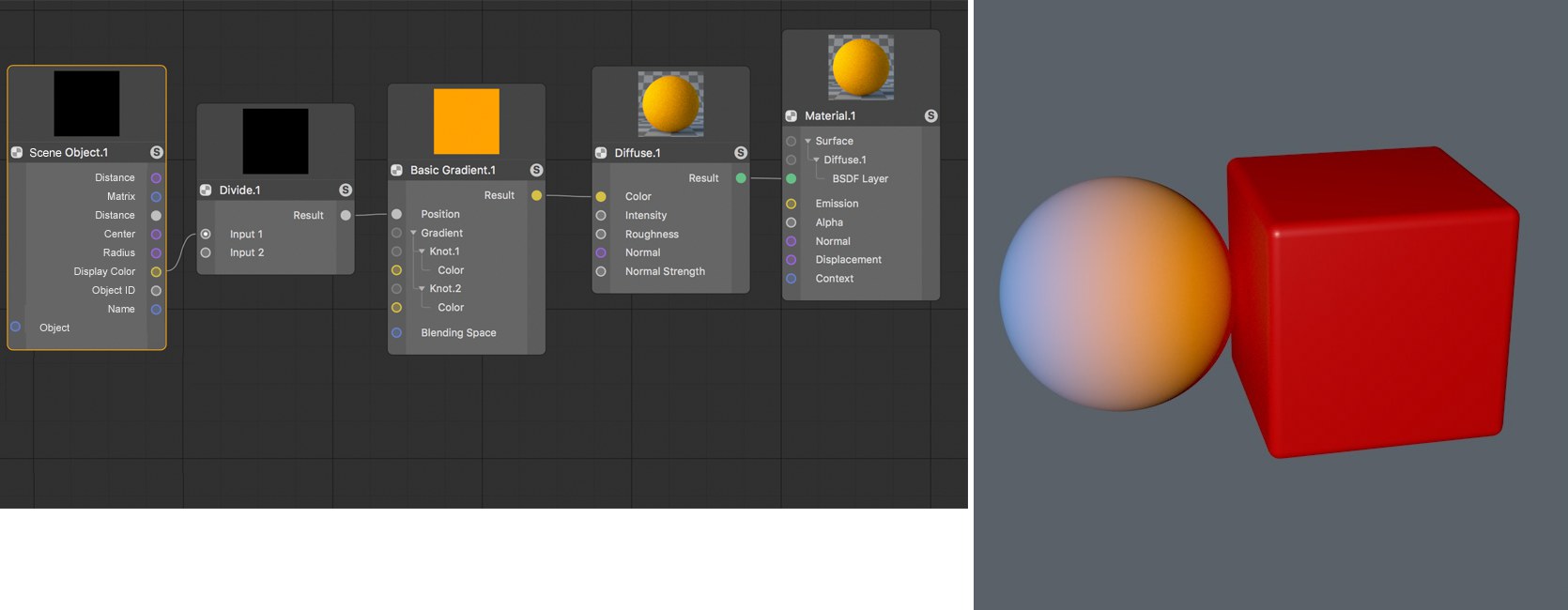Viewport: 1568px width, 610px height.
Task: Click the sphere preview thumbnail of Material.1
Action: pyautogui.click(x=861, y=68)
